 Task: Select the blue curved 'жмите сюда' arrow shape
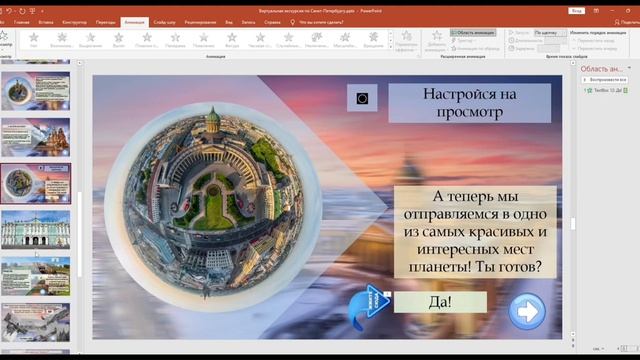click(368, 307)
